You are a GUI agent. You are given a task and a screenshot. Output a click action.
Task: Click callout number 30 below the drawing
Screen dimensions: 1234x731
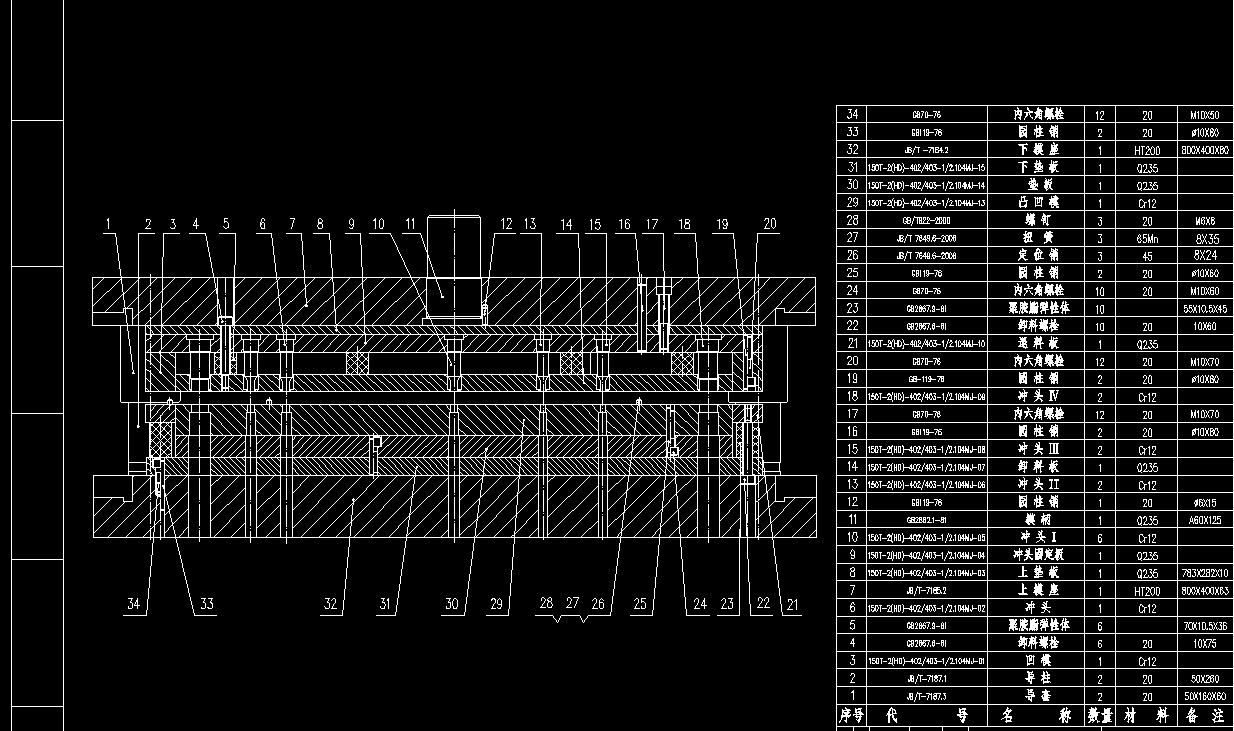click(x=451, y=603)
